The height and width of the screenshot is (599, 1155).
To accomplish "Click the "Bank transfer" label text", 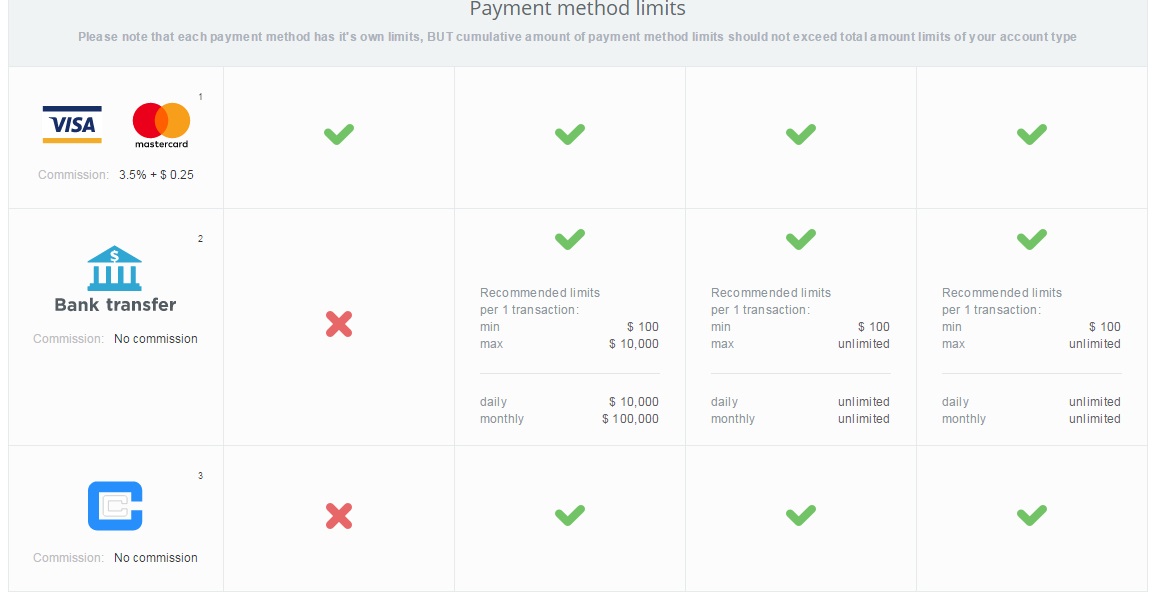I will click(x=115, y=305).
